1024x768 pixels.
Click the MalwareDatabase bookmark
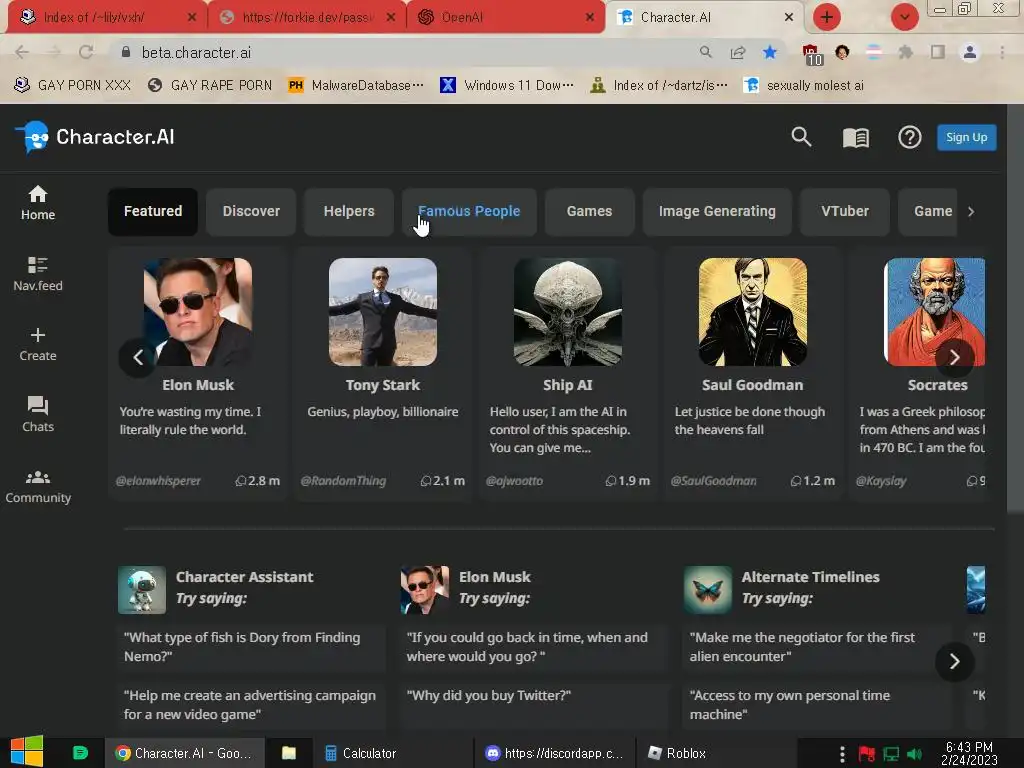click(x=357, y=86)
